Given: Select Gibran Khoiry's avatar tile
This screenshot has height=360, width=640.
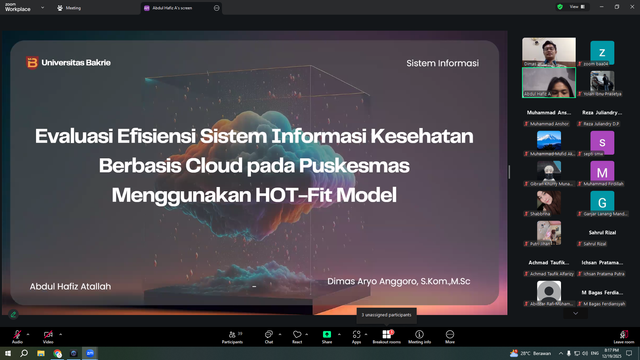Looking at the screenshot, I should coord(549,173).
